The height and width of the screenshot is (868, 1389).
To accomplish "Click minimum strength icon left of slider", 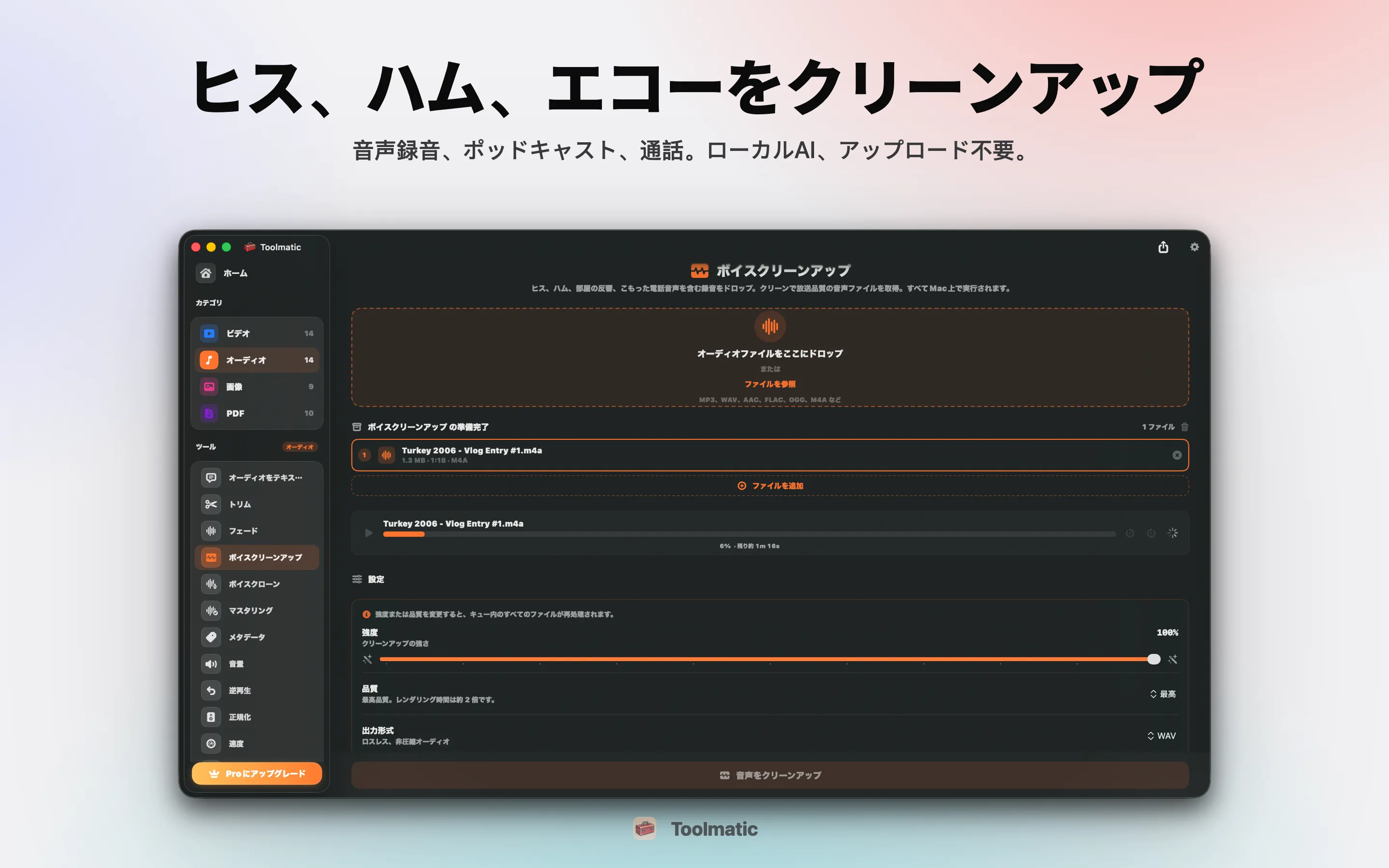I will point(368,659).
